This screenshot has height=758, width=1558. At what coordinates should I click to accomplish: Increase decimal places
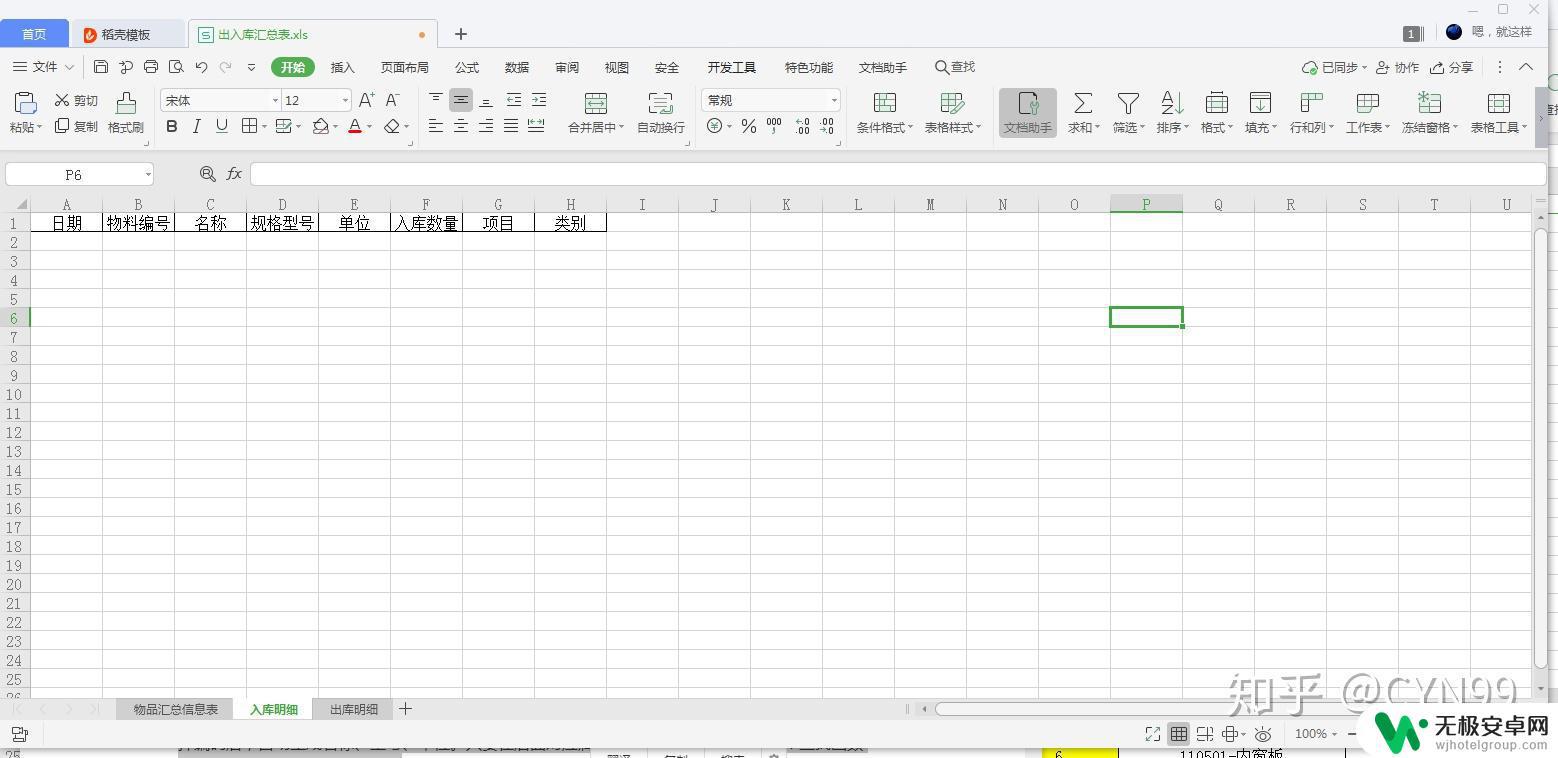(802, 126)
